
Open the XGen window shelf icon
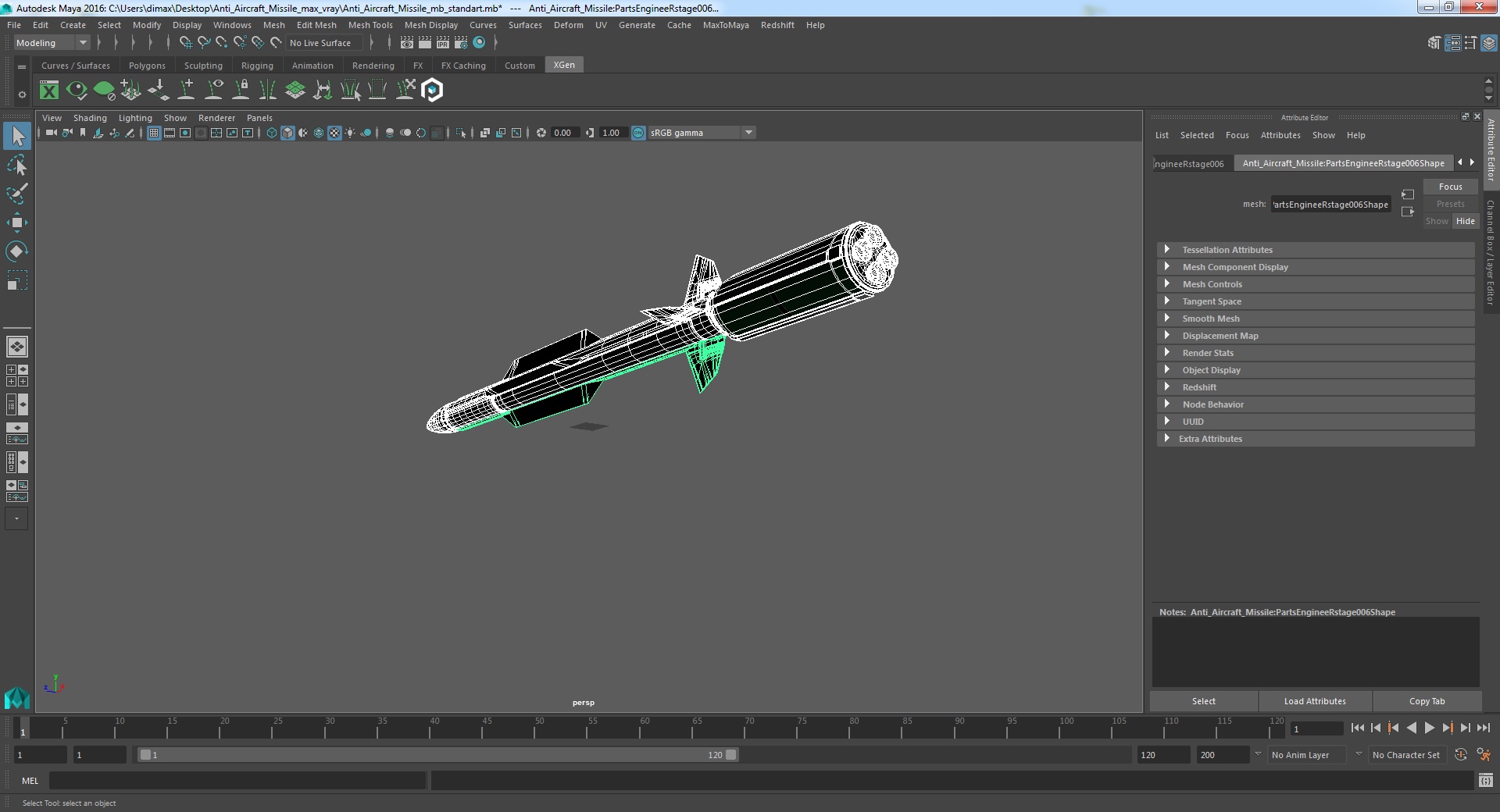(49, 91)
